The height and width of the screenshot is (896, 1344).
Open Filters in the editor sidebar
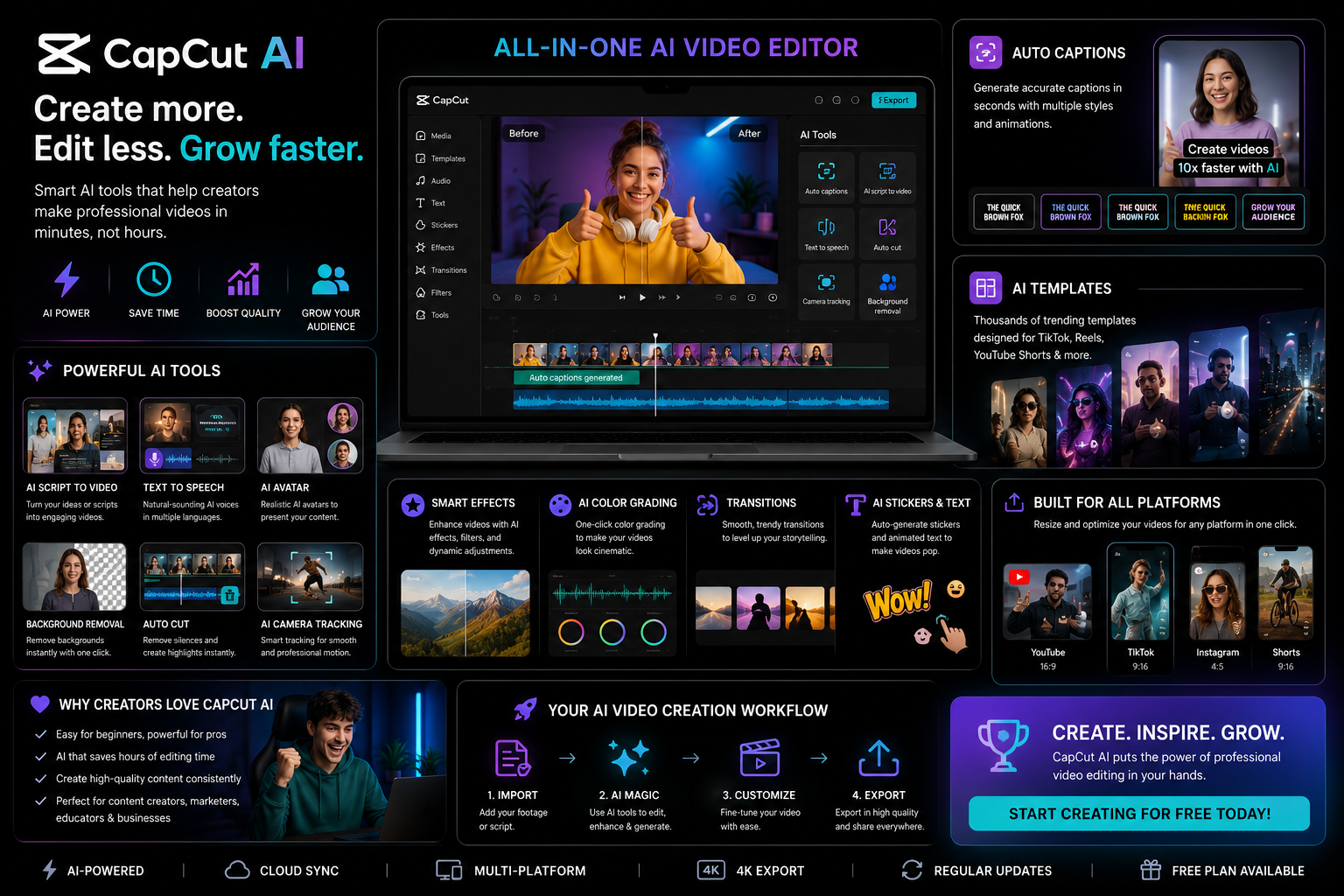(433, 292)
